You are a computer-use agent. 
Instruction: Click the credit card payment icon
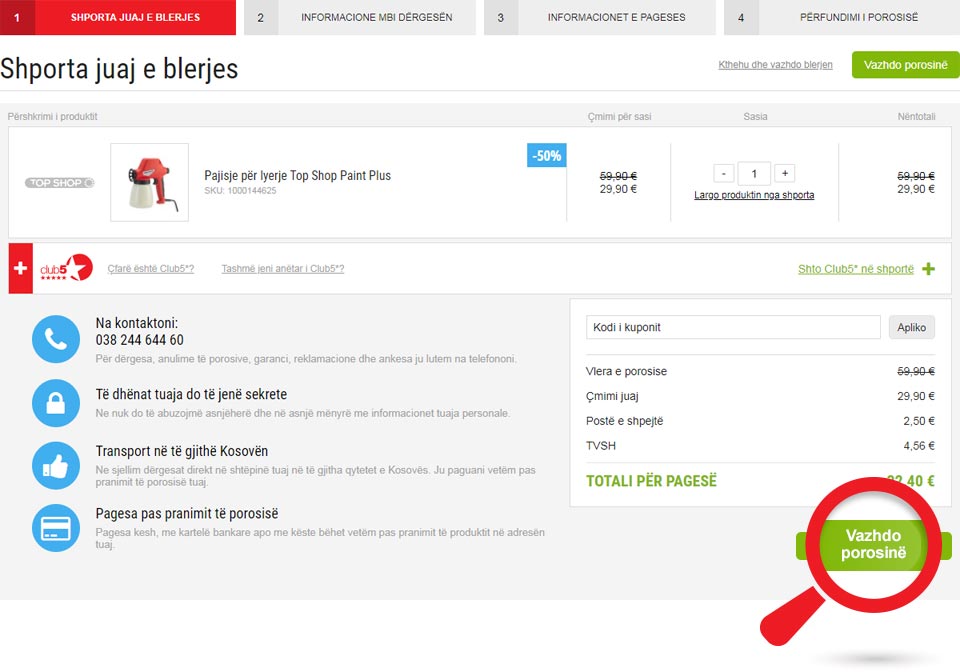pos(55,528)
